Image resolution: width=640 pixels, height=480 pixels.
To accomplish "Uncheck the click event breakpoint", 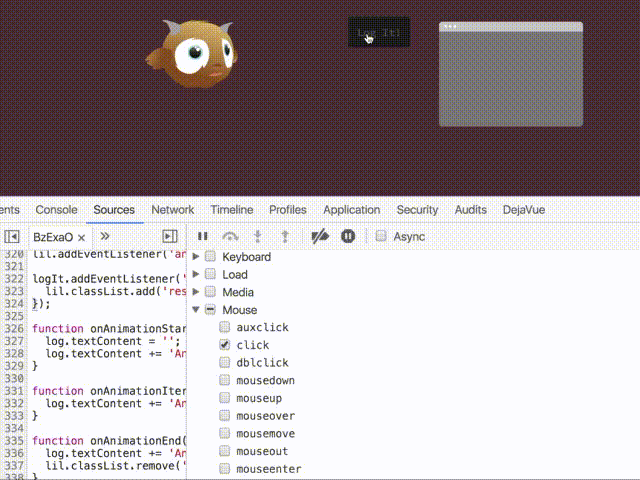I will pyautogui.click(x=224, y=344).
